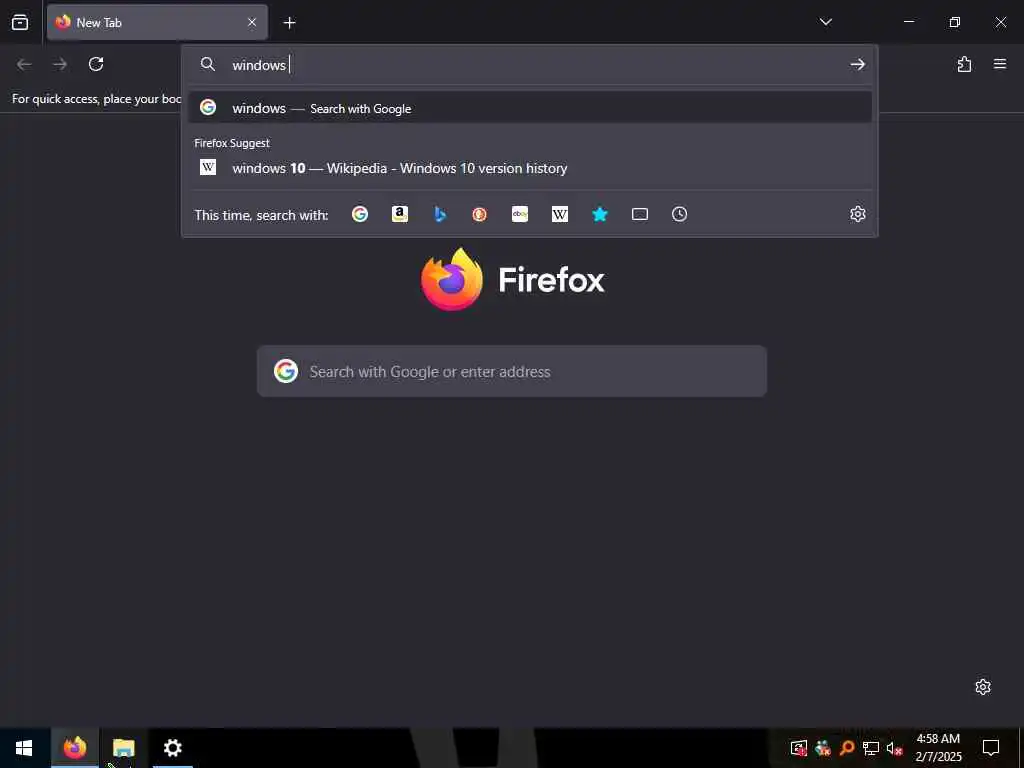Screen dimensions: 1024x768
Task: Personalize New Tab with page gear icon
Action: [x=983, y=687]
